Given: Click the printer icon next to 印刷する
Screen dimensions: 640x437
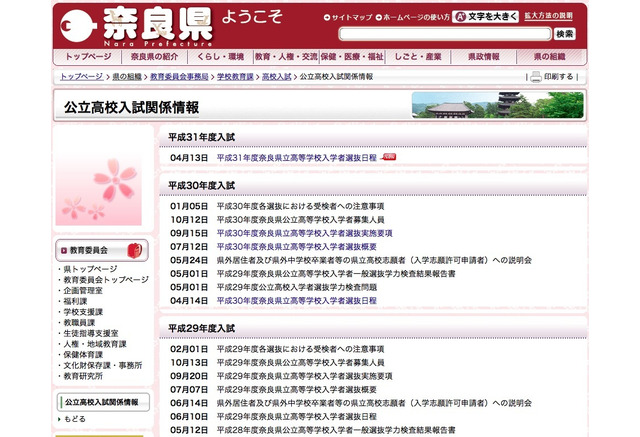Looking at the screenshot, I should click(536, 77).
